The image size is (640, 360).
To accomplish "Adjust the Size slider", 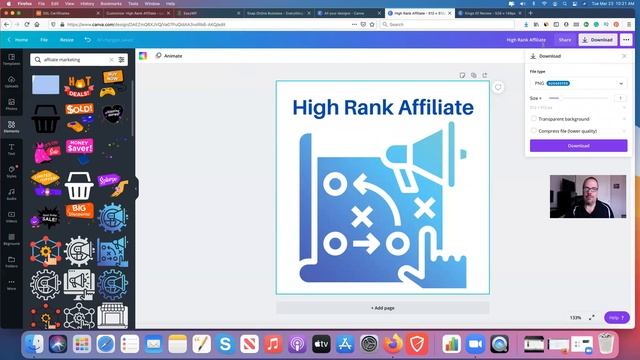I will point(578,98).
